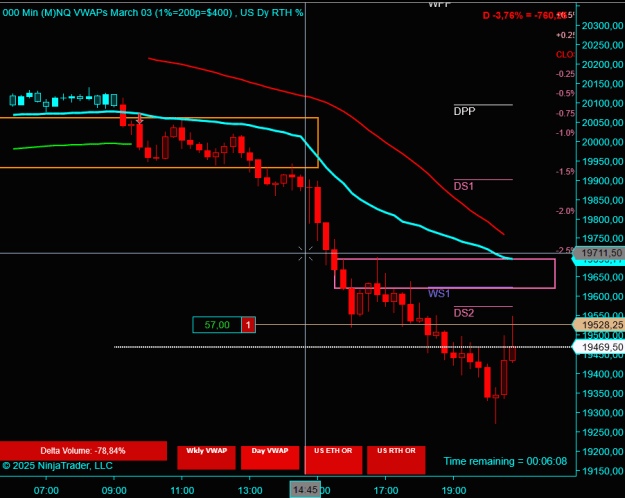Click the 11:00 time axis label
This screenshot has height=498, width=625.
pos(182,490)
